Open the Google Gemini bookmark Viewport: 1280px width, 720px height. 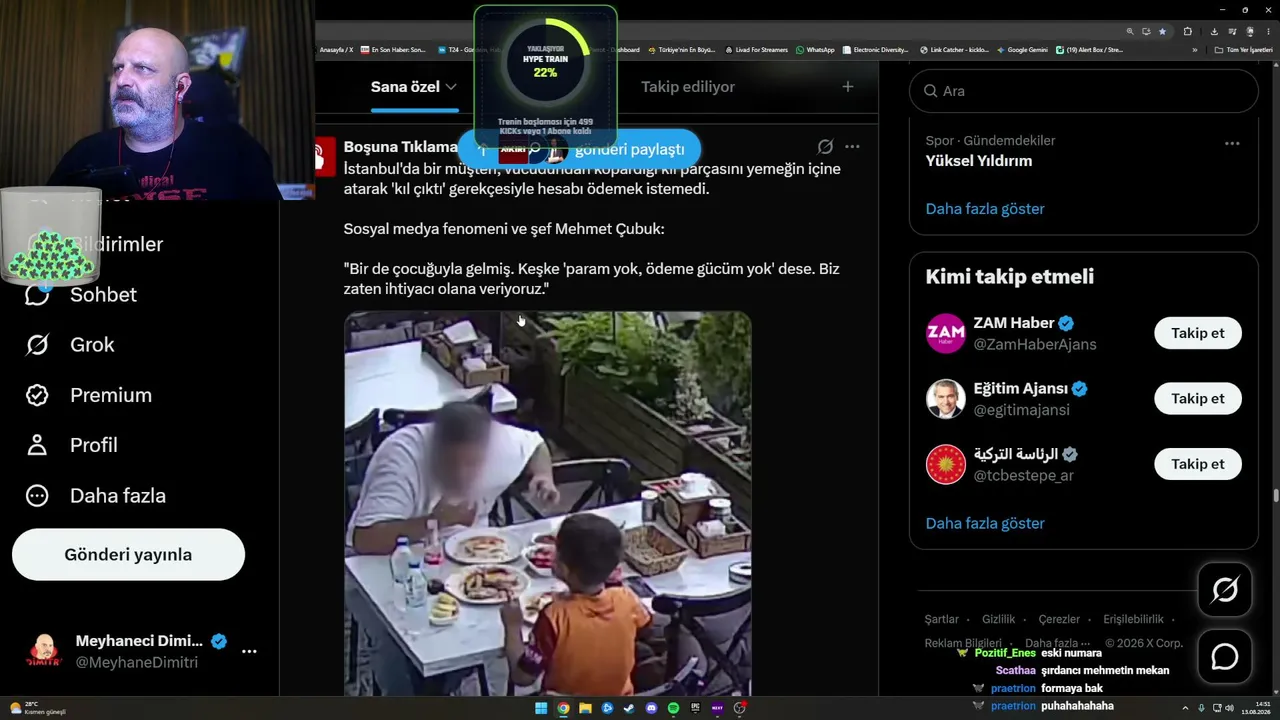pos(1022,50)
